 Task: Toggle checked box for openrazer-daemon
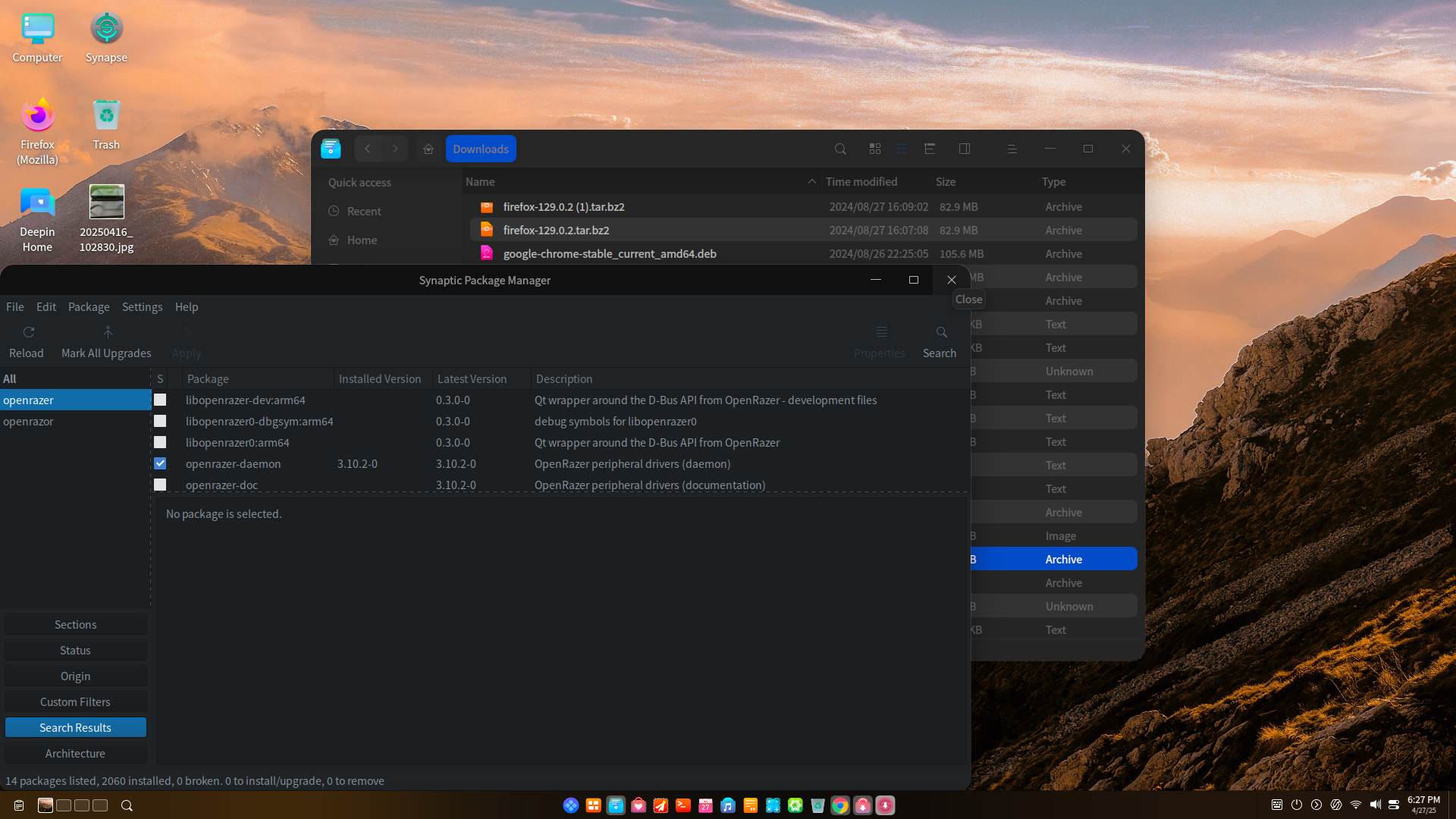(x=160, y=463)
